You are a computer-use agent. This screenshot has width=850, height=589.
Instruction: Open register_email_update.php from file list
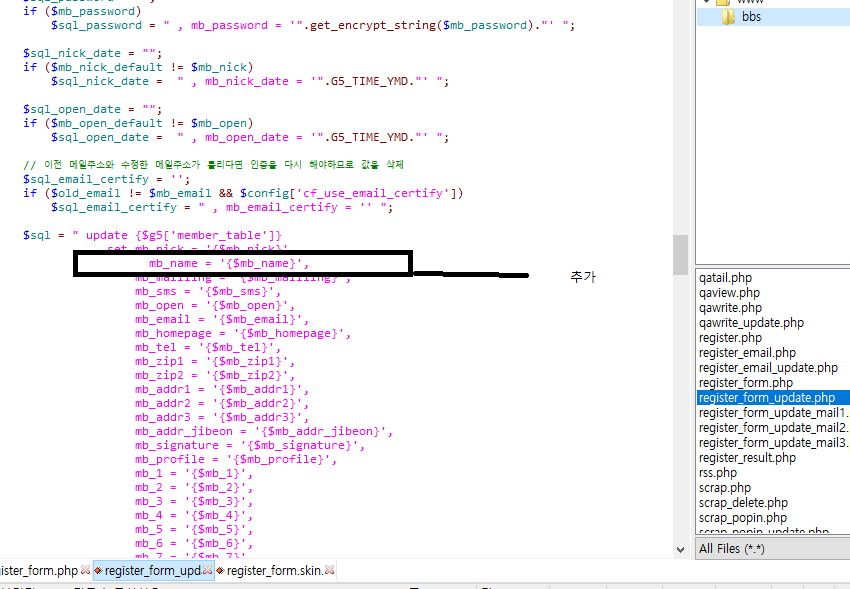[768, 367]
